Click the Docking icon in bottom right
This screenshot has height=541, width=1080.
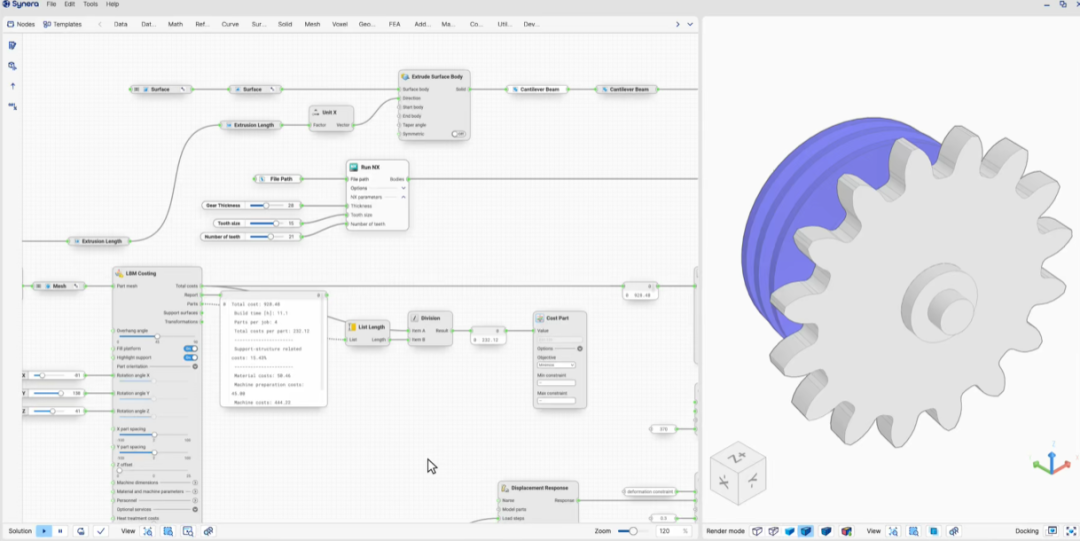[x=1052, y=531]
